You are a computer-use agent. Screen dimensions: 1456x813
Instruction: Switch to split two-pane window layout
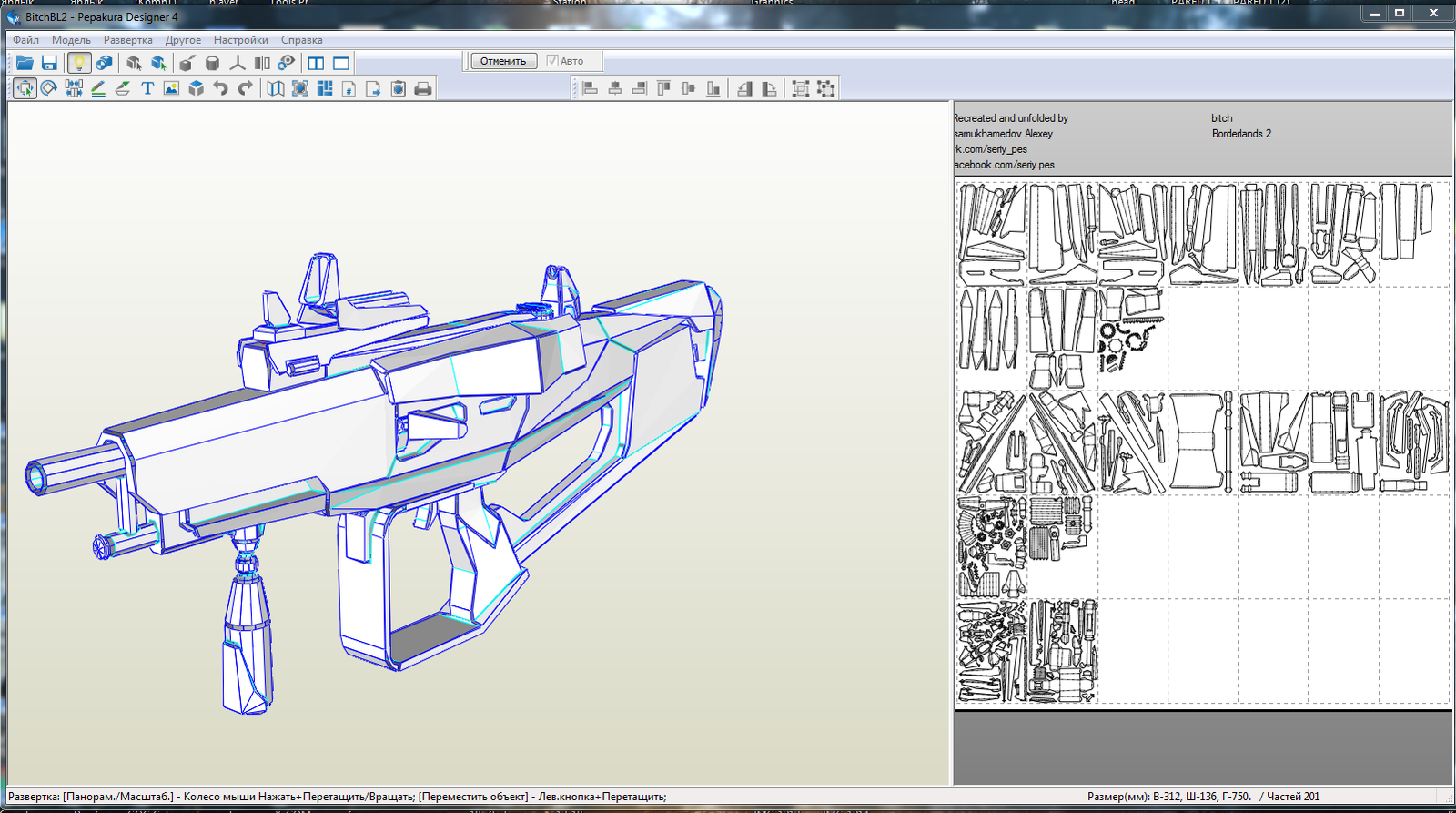point(316,63)
